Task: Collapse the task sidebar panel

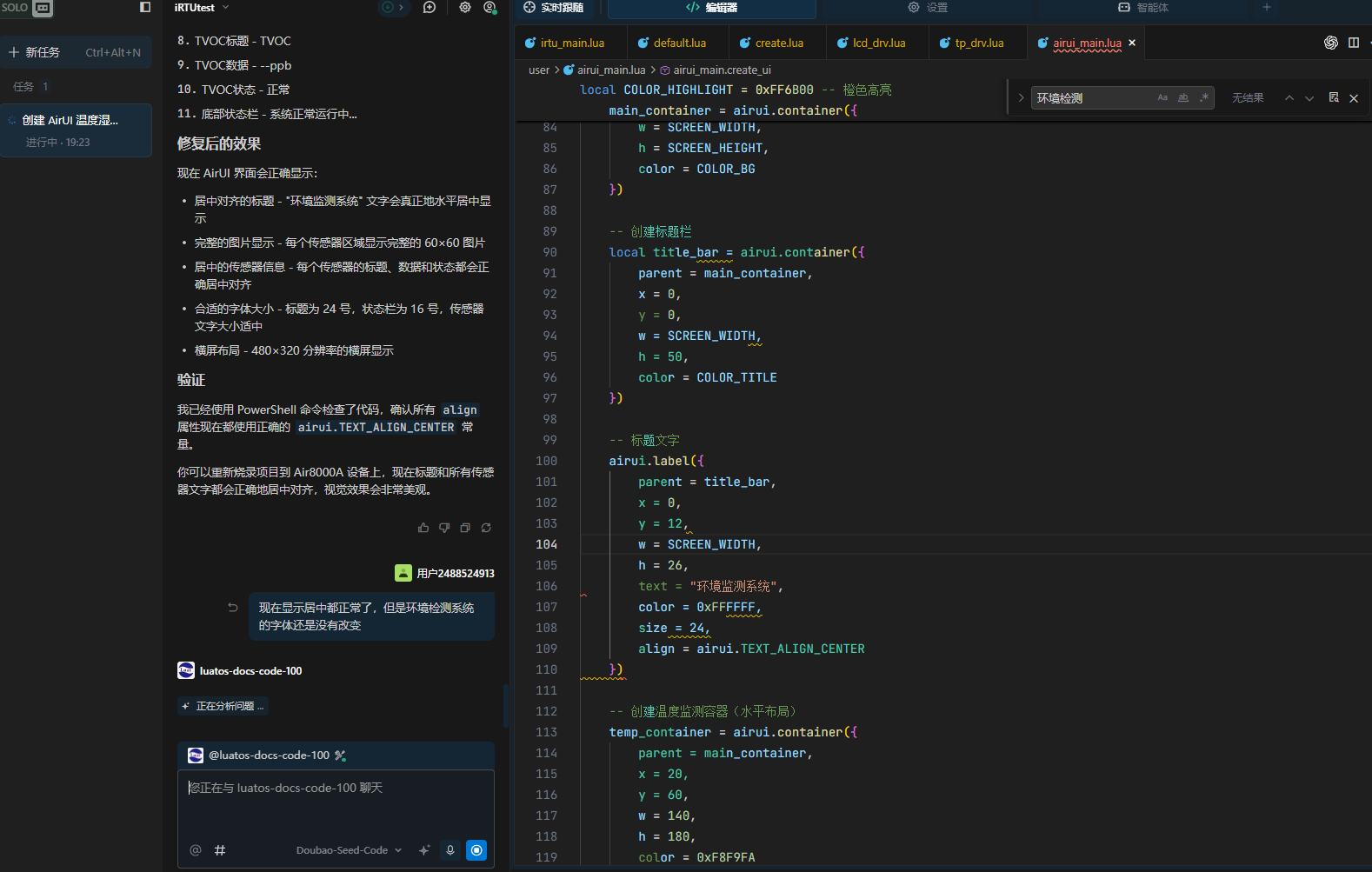Action: pyautogui.click(x=145, y=7)
